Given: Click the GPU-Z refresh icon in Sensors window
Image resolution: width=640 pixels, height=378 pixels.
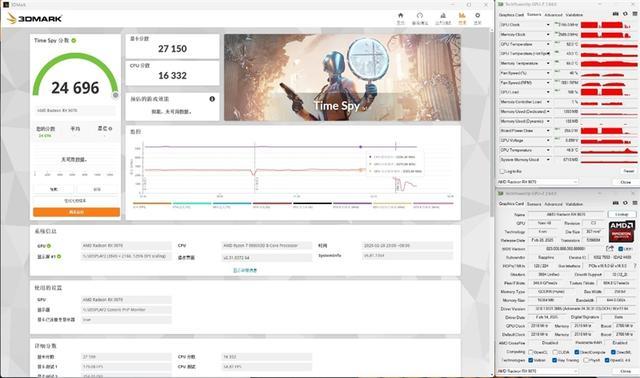Looking at the screenshot, I should pos(625,14).
